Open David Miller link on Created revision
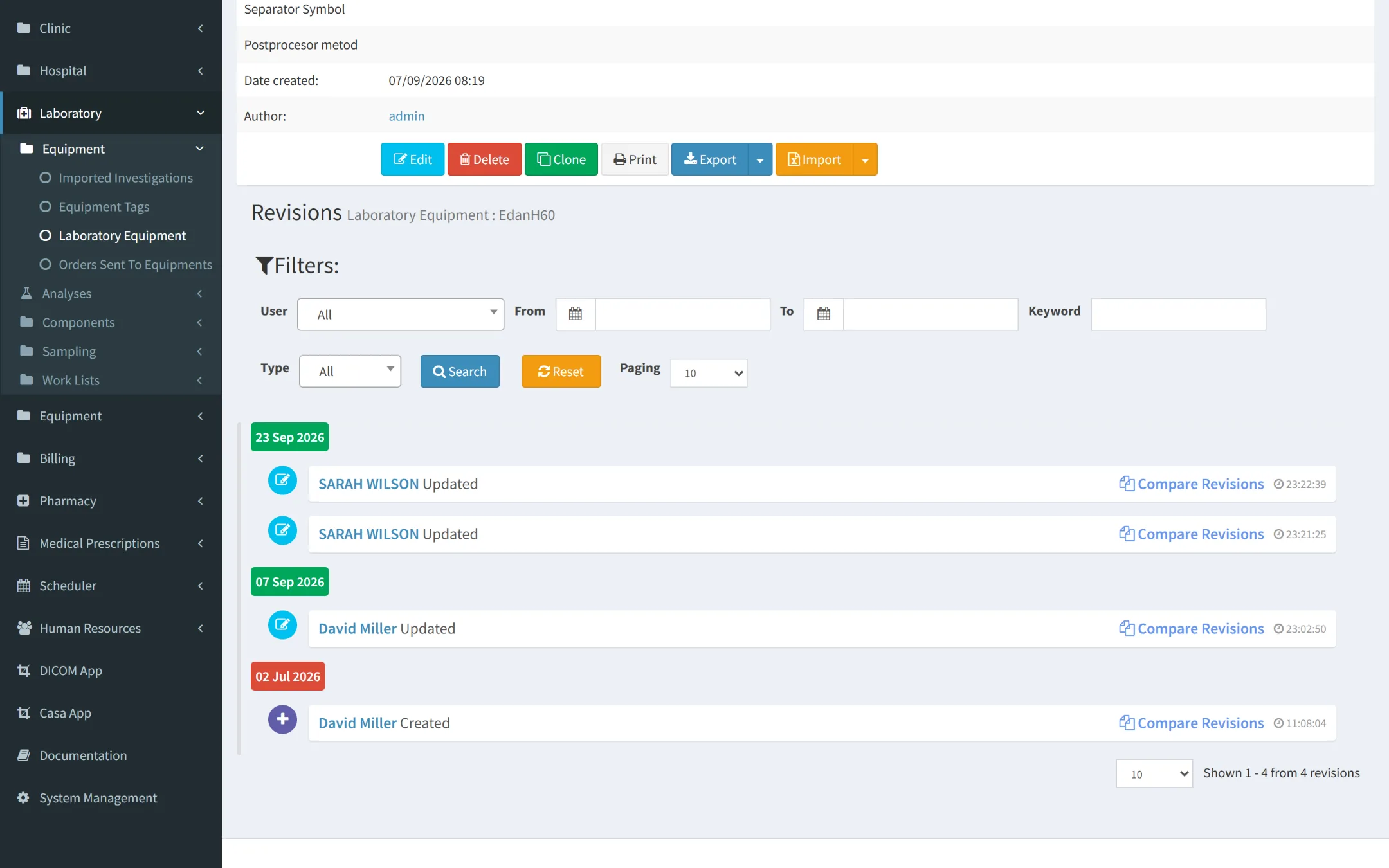This screenshot has height=868, width=1389. (x=358, y=723)
